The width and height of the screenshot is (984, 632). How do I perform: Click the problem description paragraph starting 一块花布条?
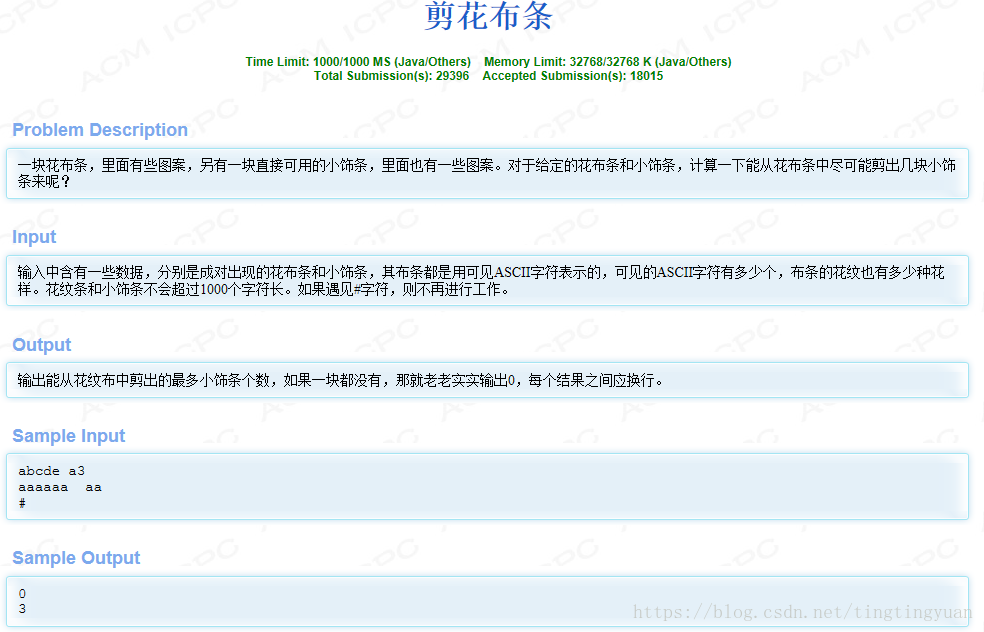[486, 173]
